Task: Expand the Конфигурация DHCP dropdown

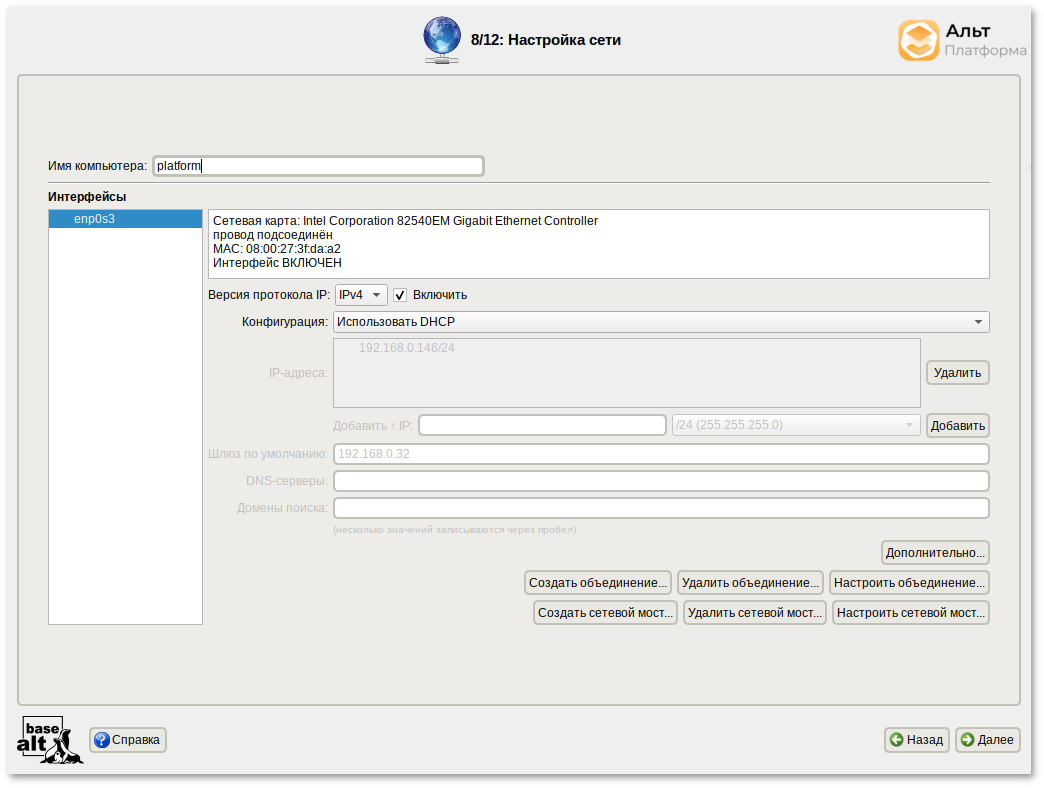Action: (660, 322)
